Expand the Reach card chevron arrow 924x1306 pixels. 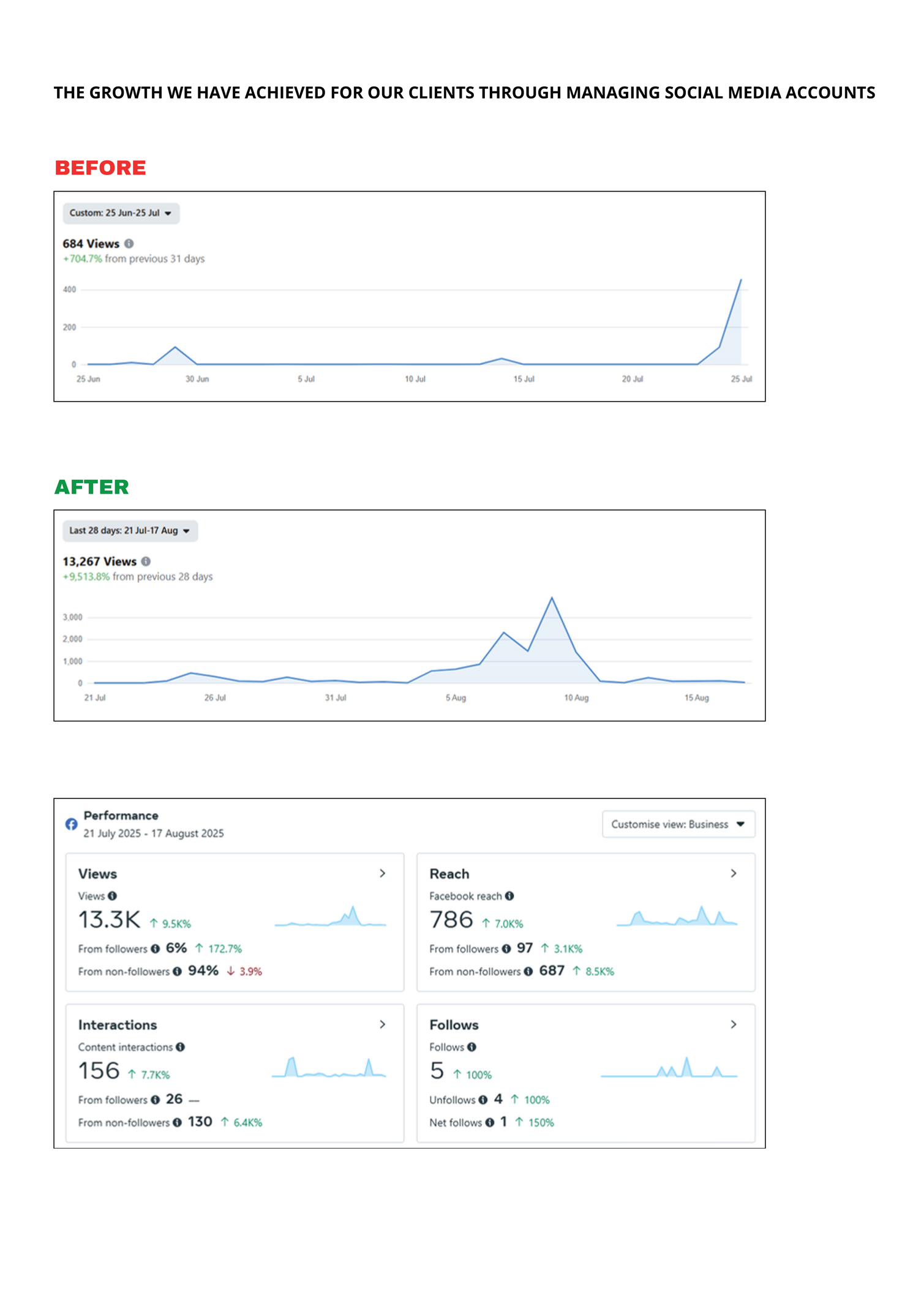[734, 873]
